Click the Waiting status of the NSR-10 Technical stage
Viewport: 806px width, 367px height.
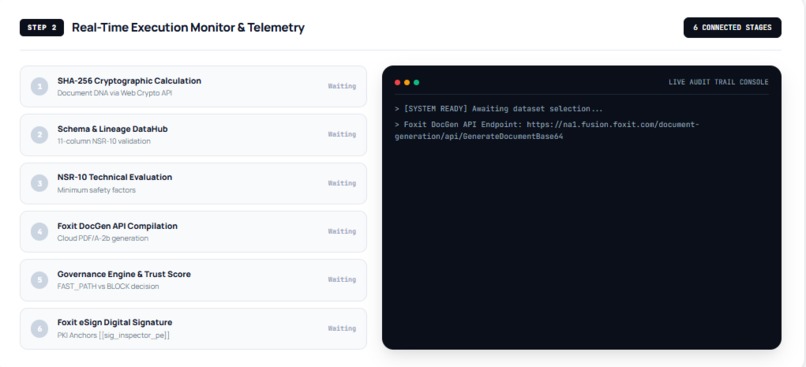click(342, 183)
